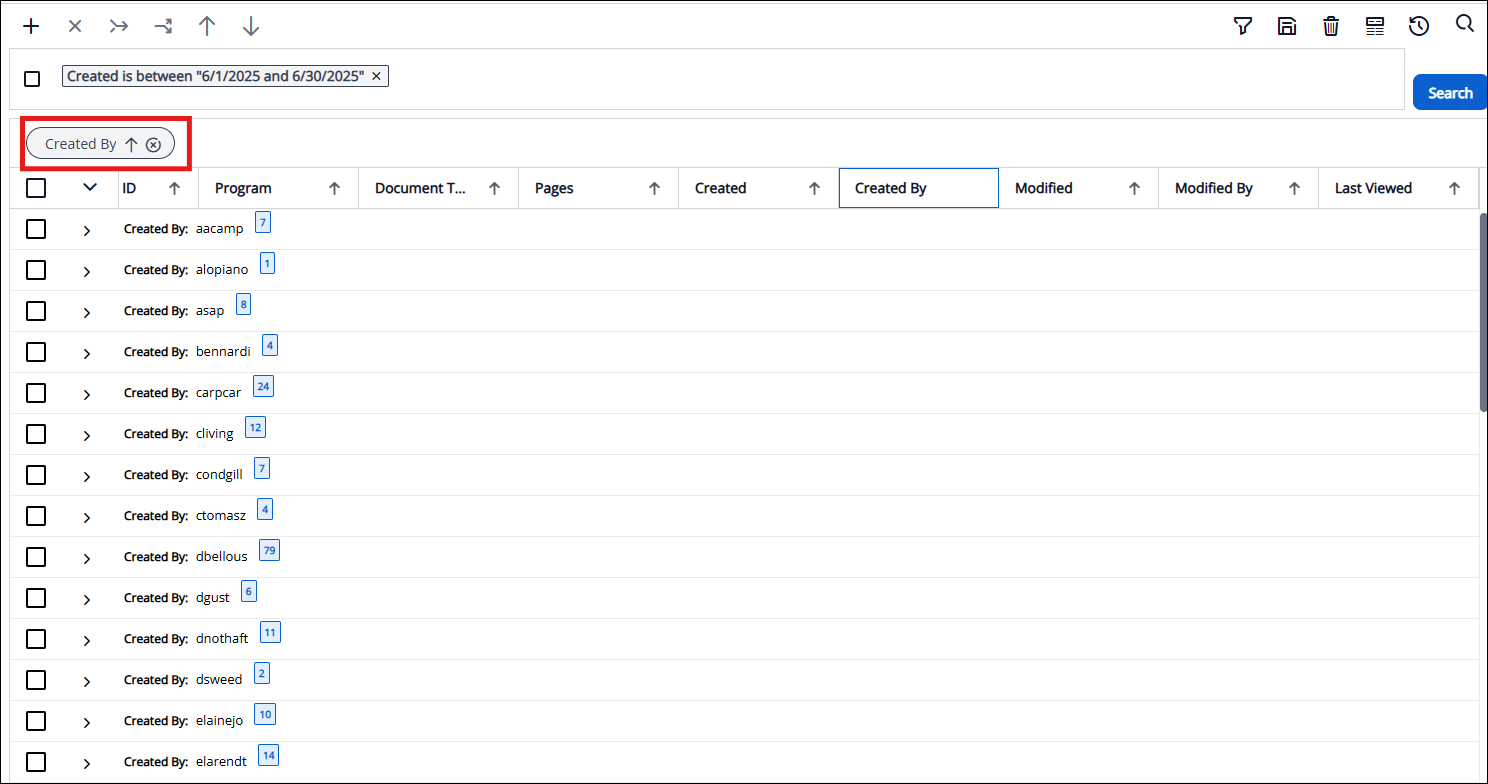The width and height of the screenshot is (1488, 784).
Task: Click the trash delete icon
Action: pyautogui.click(x=1331, y=26)
